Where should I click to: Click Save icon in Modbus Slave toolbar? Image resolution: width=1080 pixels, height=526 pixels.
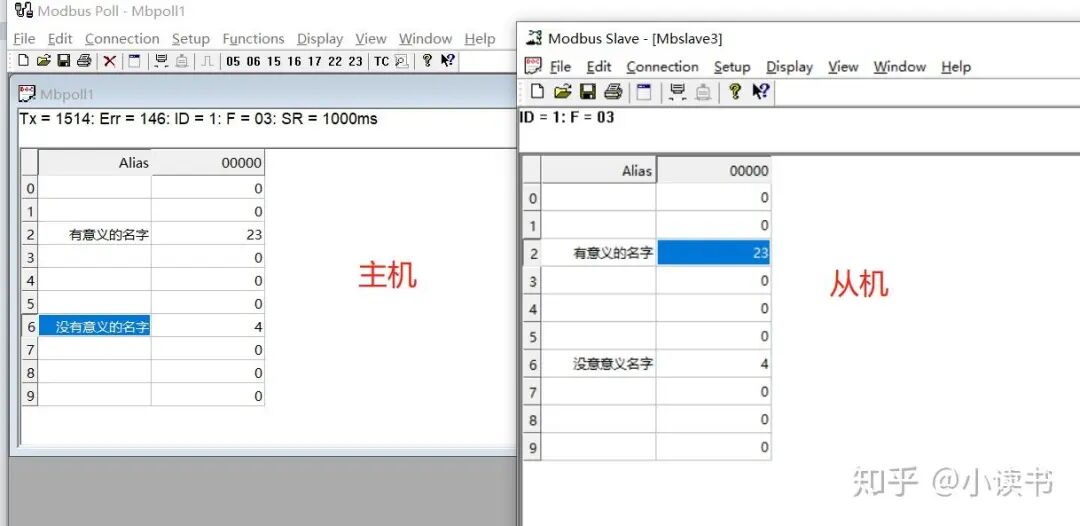tap(588, 91)
